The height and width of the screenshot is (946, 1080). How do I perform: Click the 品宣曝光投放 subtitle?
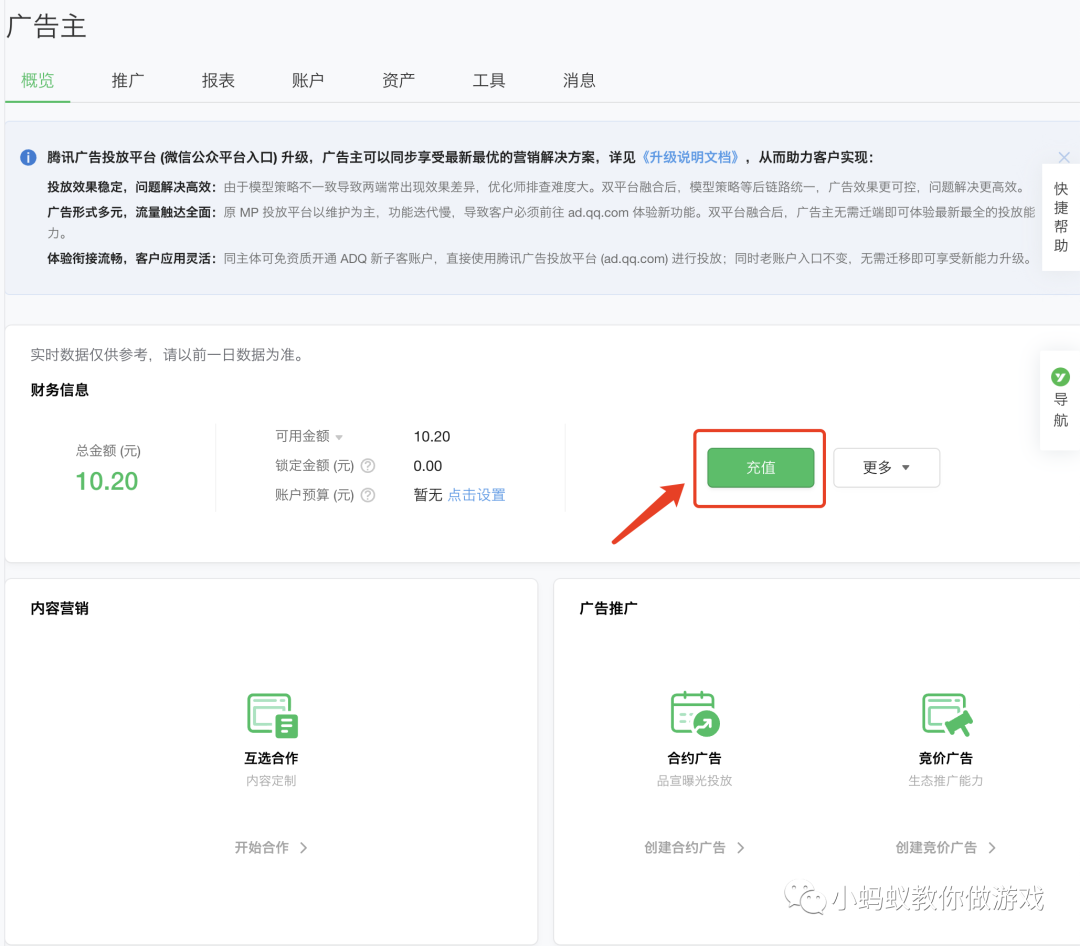pos(694,781)
